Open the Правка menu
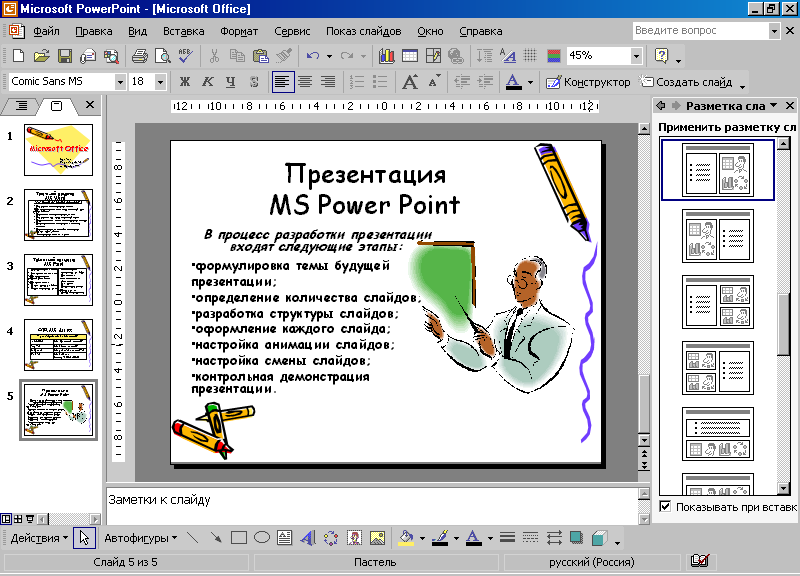 [94, 31]
